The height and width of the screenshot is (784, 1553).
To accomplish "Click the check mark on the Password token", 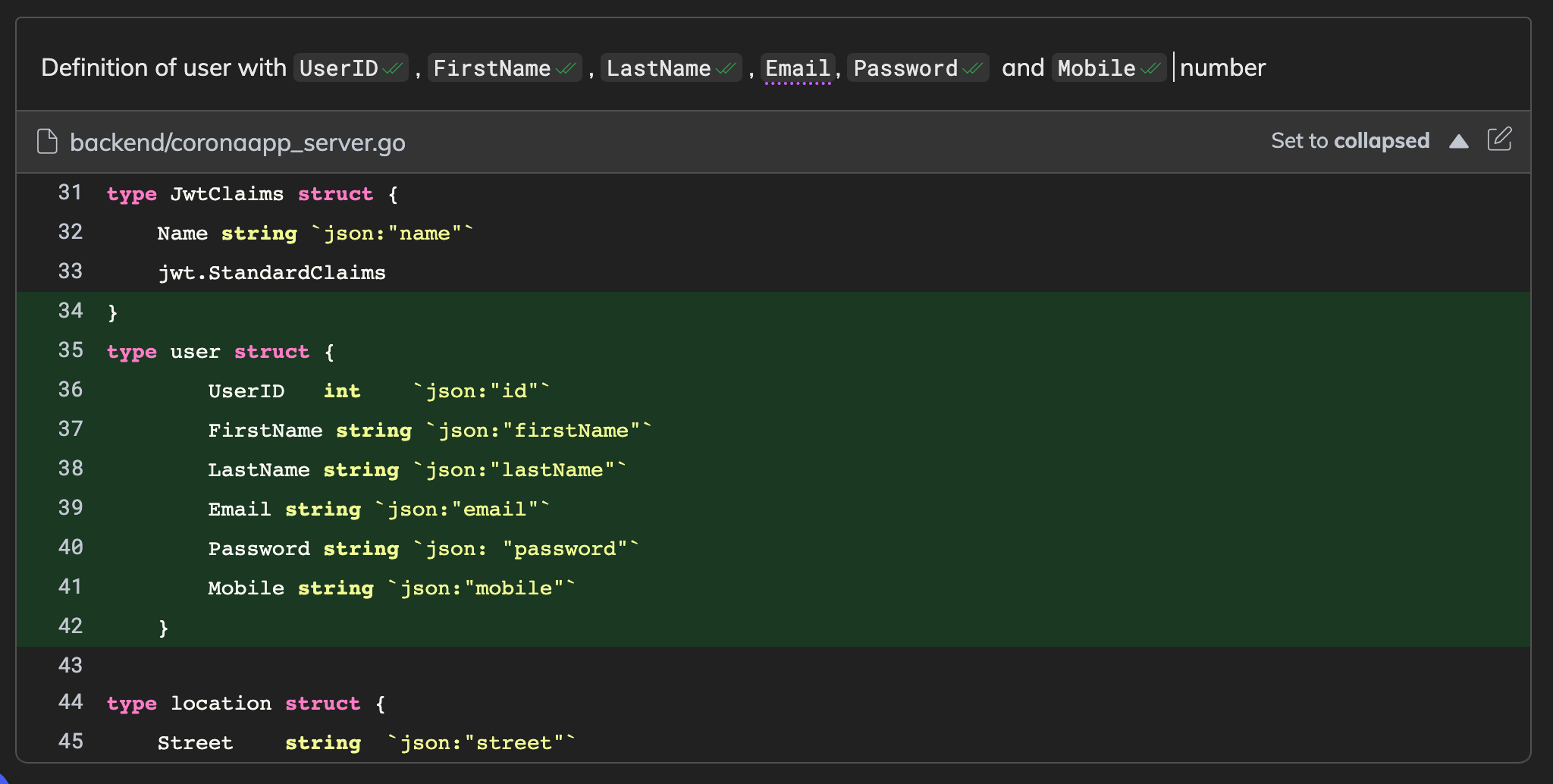I will click(x=973, y=69).
